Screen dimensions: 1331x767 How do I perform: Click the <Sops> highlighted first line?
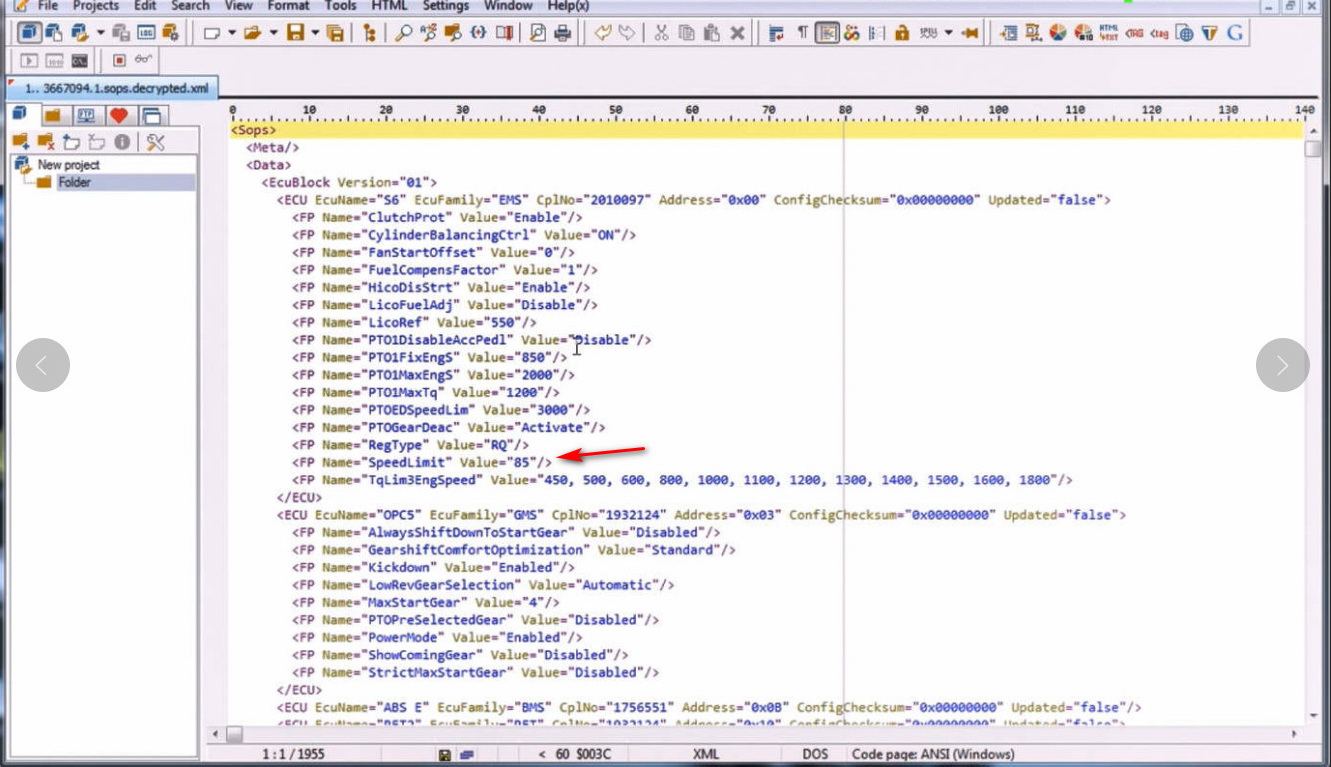tap(767, 130)
